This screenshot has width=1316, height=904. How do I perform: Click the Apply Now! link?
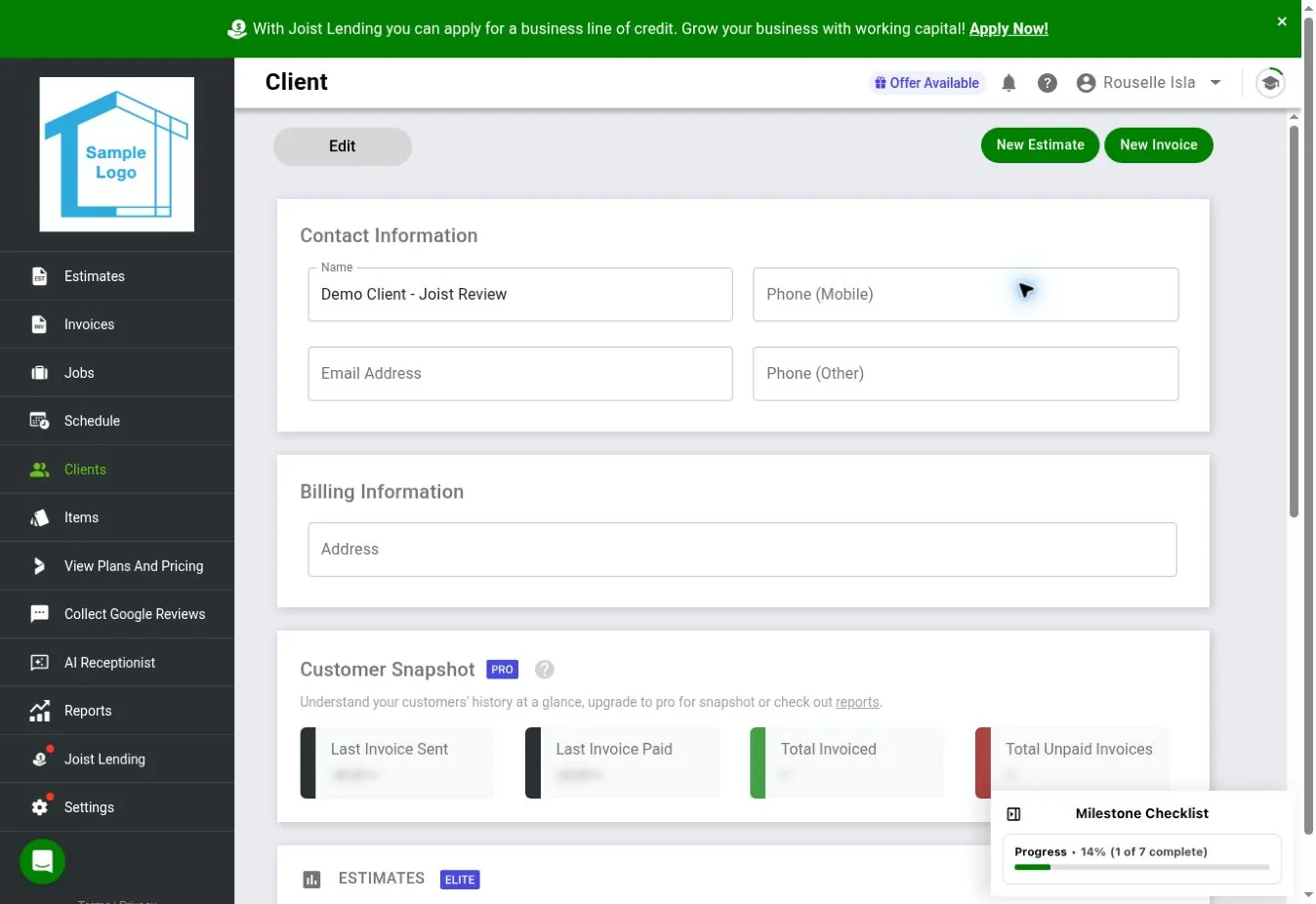click(x=1008, y=29)
